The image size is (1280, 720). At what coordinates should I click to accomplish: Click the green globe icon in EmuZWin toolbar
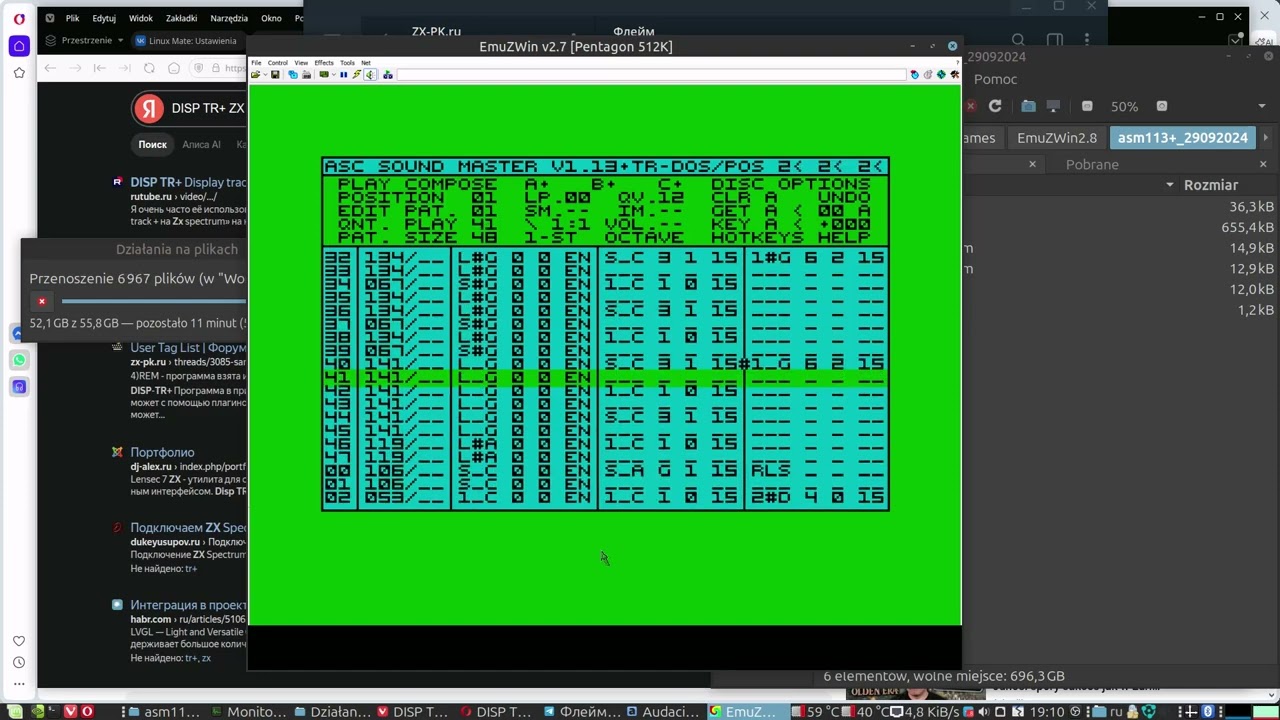941,75
